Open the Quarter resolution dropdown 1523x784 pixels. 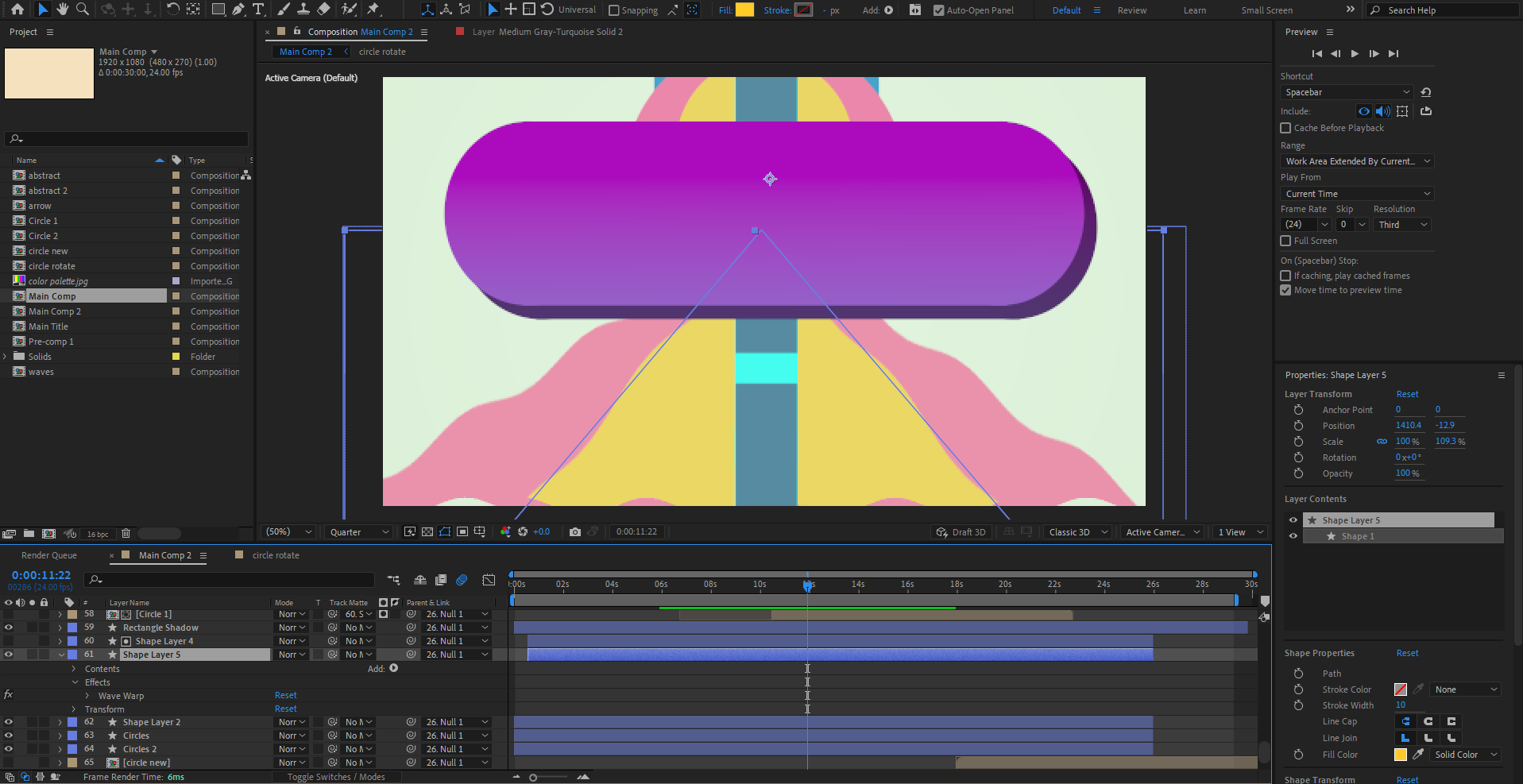[x=358, y=532]
